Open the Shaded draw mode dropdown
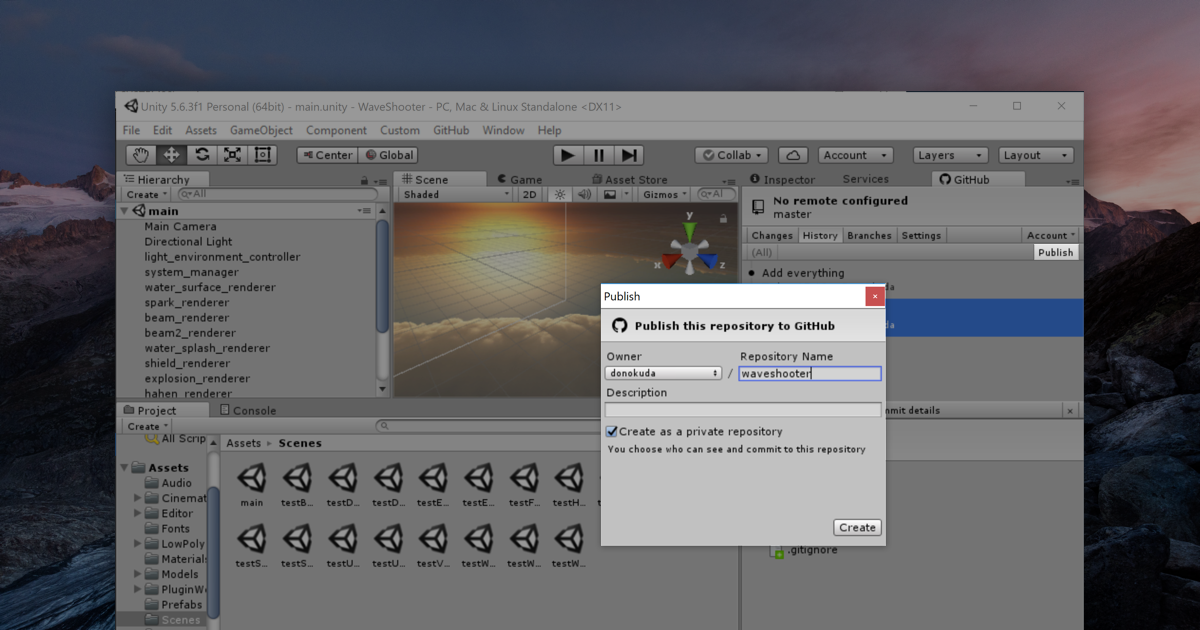Image resolution: width=1200 pixels, height=630 pixels. [x=456, y=195]
